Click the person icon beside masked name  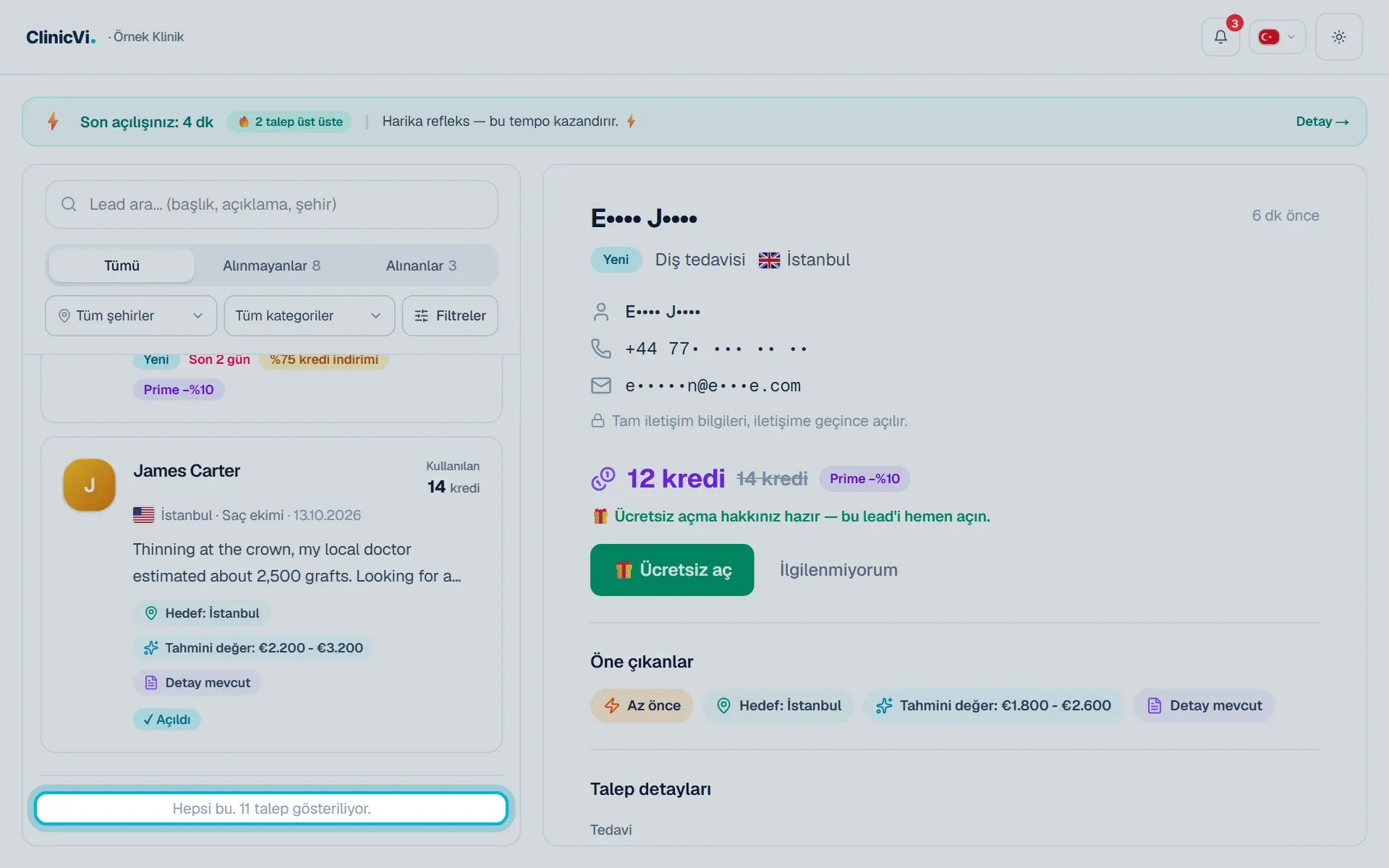[600, 312]
